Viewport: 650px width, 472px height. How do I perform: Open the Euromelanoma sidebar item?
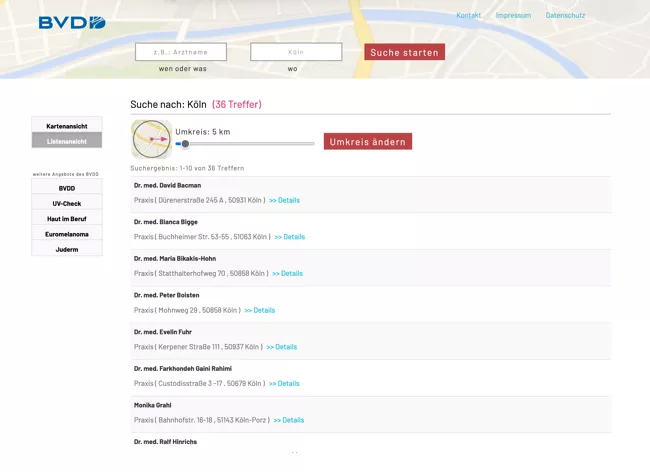(x=67, y=234)
